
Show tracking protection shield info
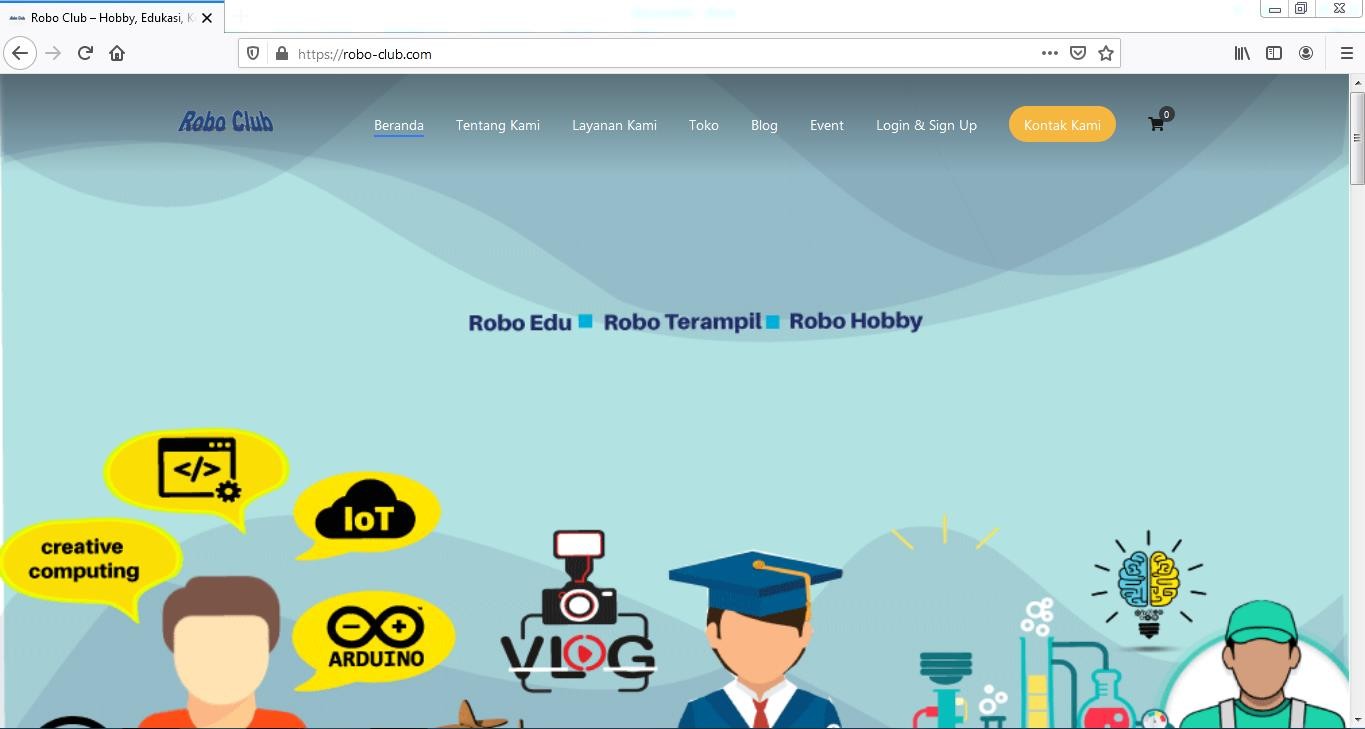254,54
